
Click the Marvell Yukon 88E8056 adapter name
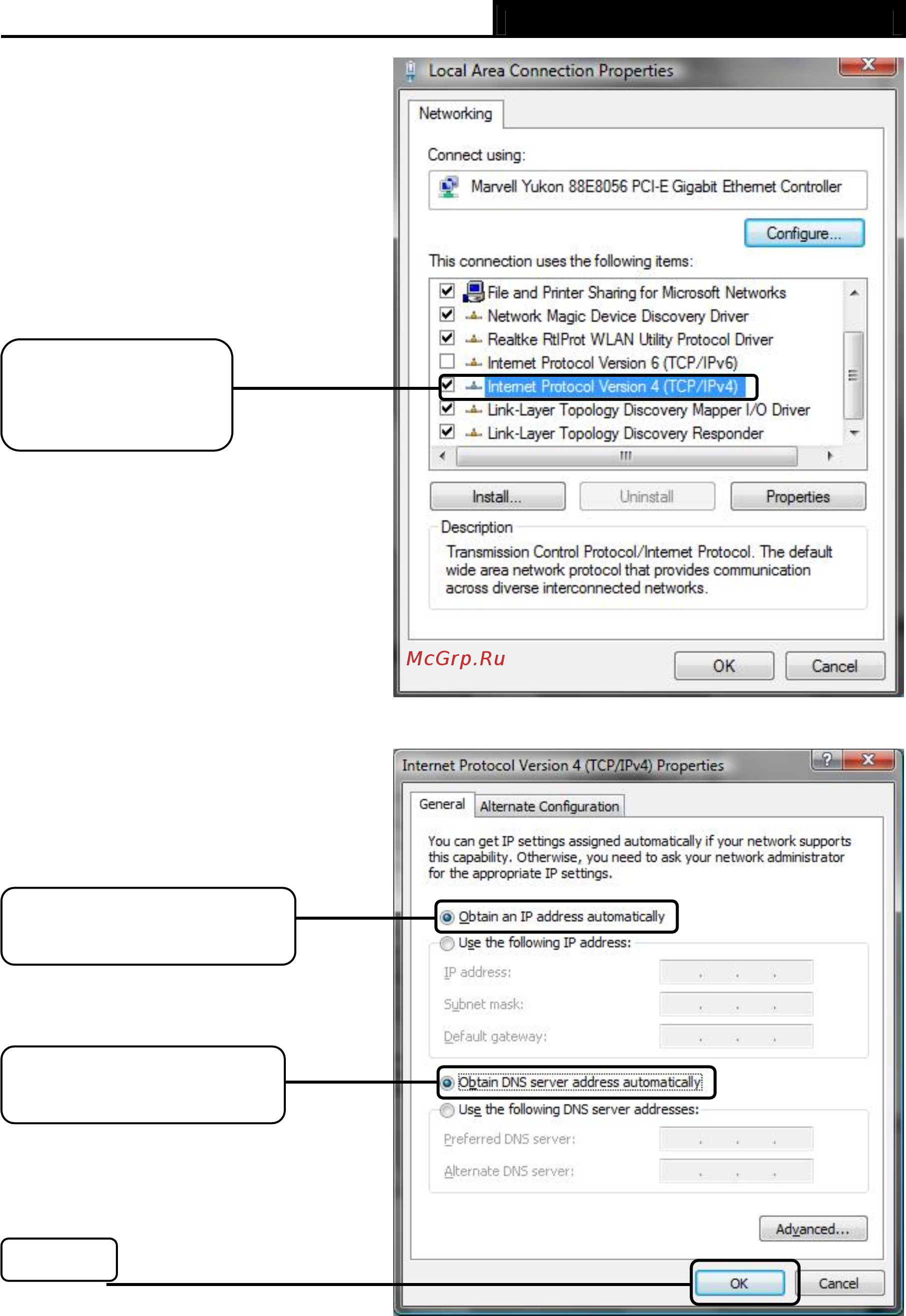click(x=656, y=187)
